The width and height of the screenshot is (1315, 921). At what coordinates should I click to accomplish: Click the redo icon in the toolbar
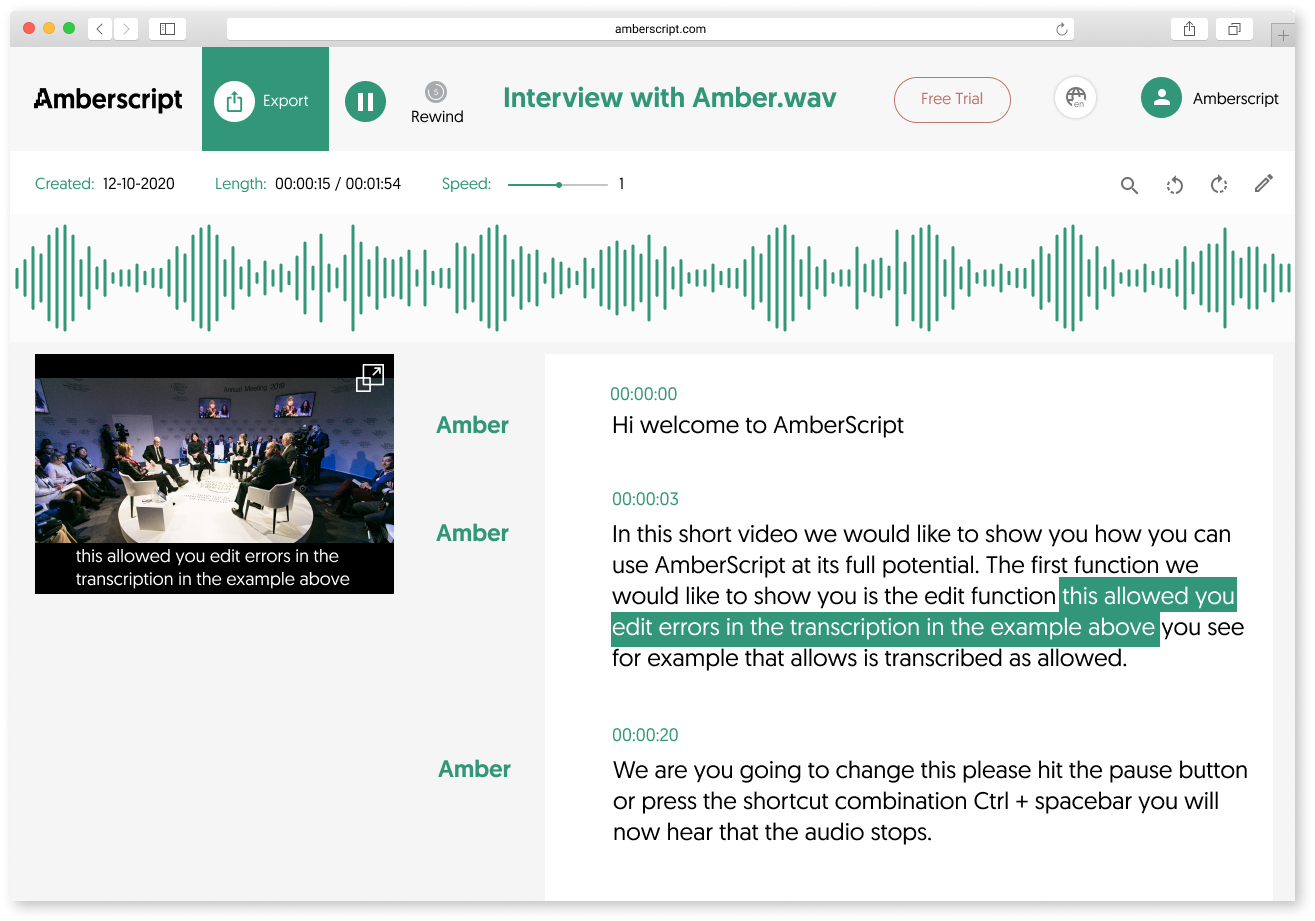1219,185
